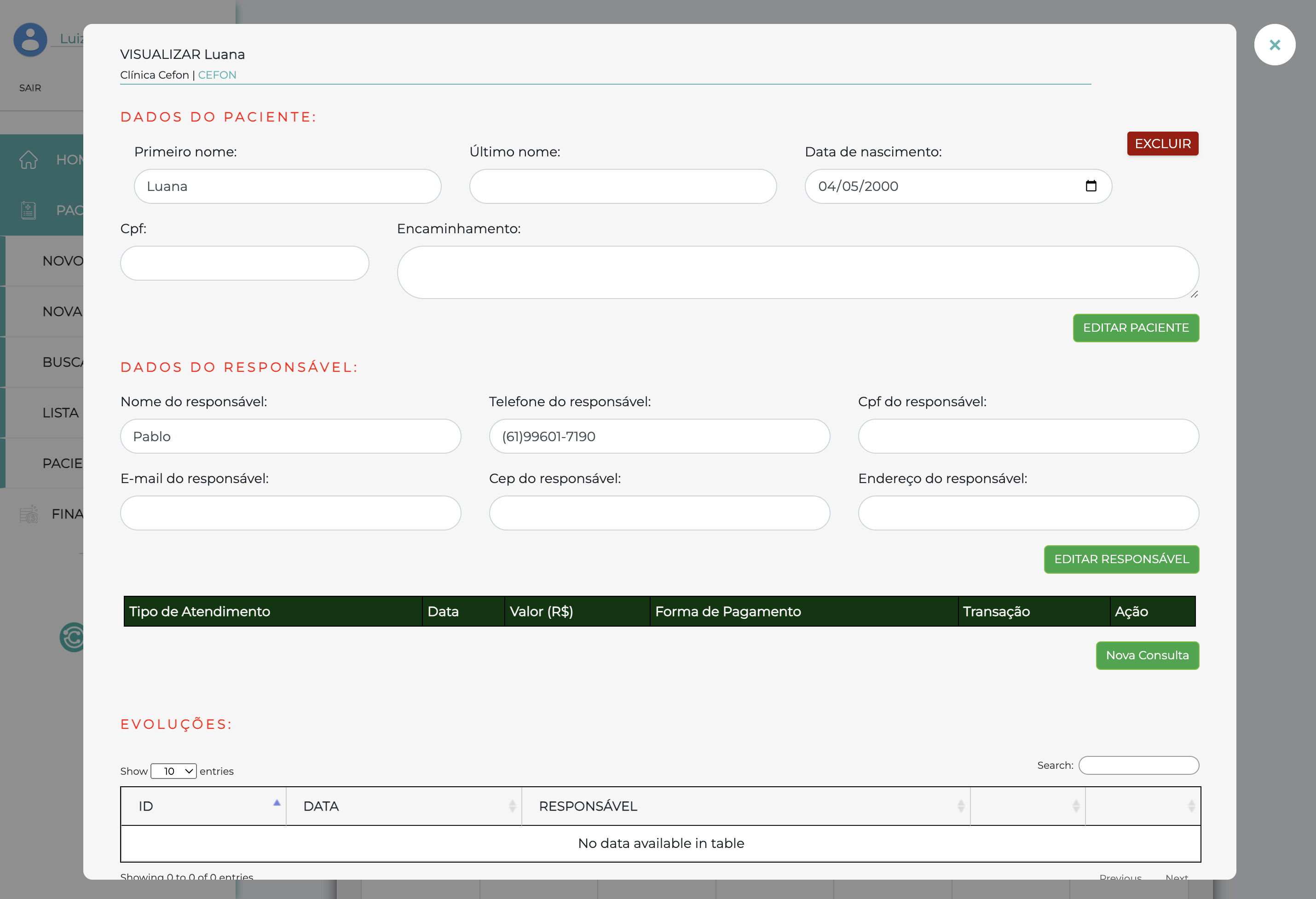
Task: Open the Show entries dropdown
Action: (173, 771)
